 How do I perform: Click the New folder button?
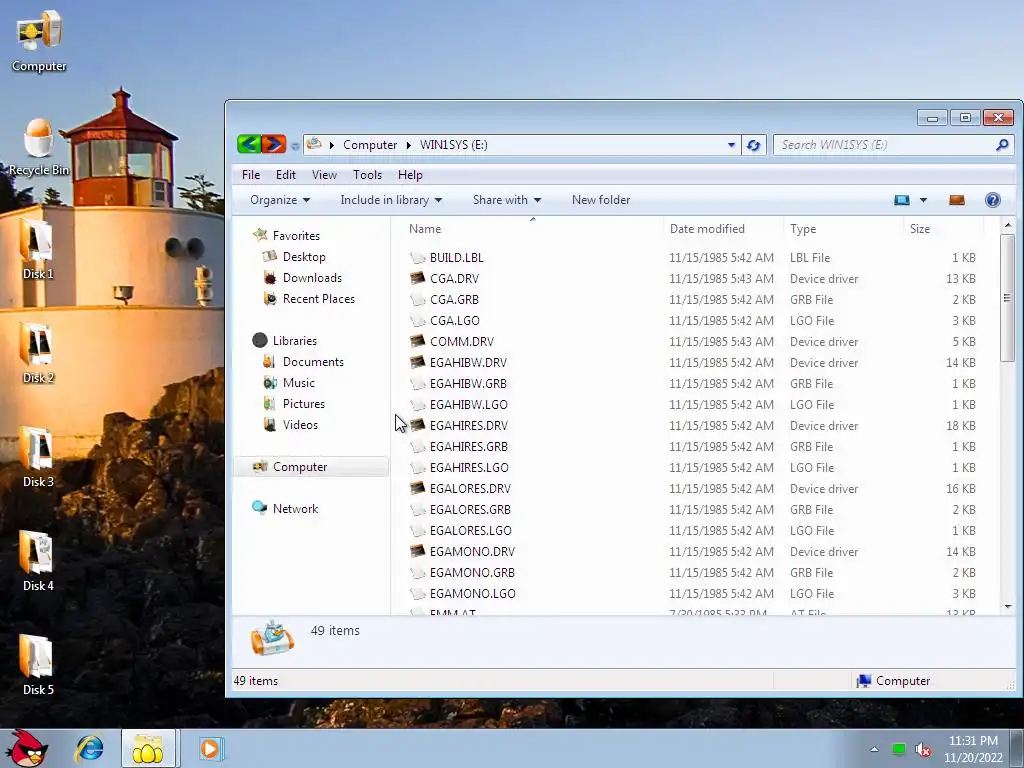601,200
